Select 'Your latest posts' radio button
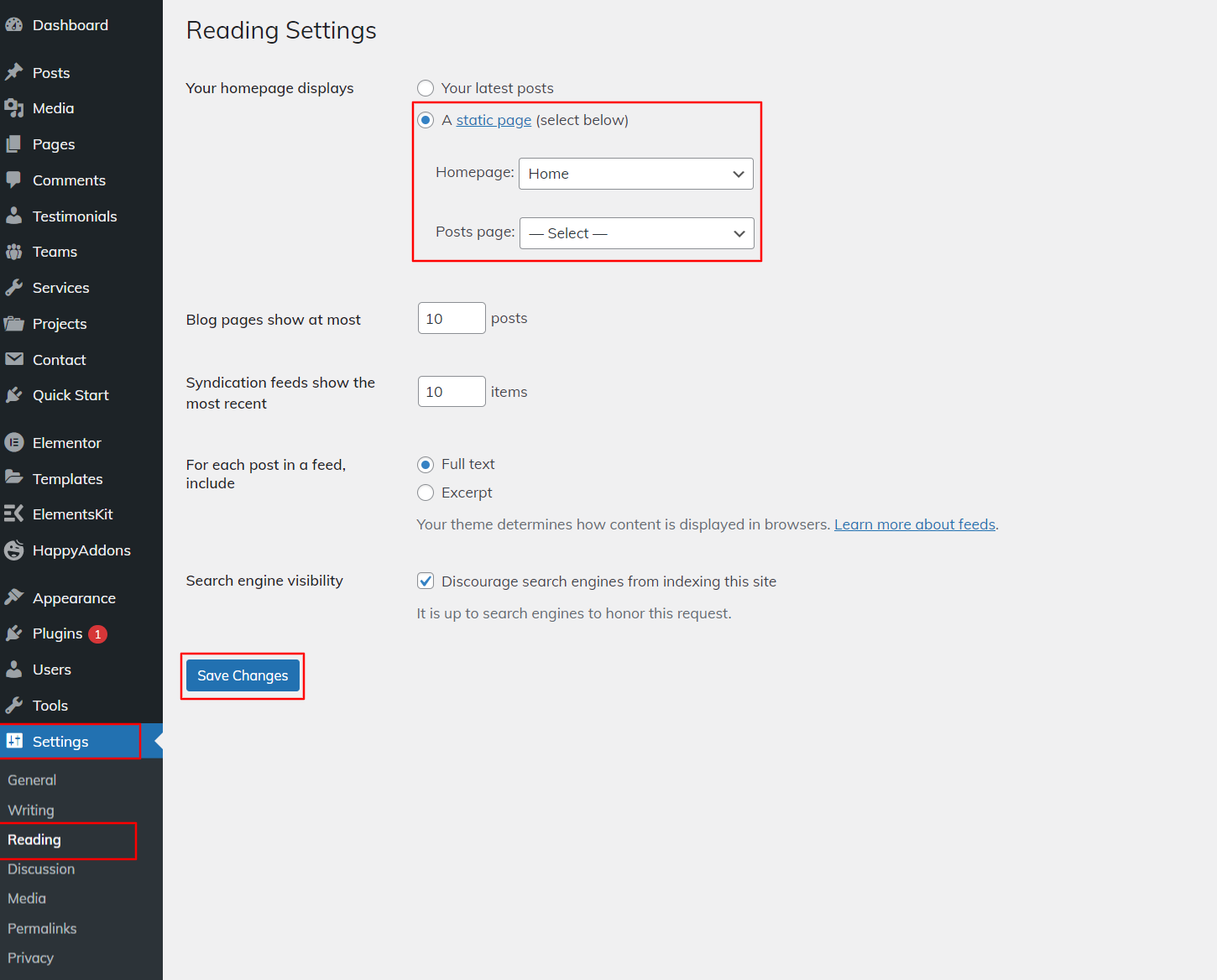This screenshot has width=1217, height=980. click(426, 88)
